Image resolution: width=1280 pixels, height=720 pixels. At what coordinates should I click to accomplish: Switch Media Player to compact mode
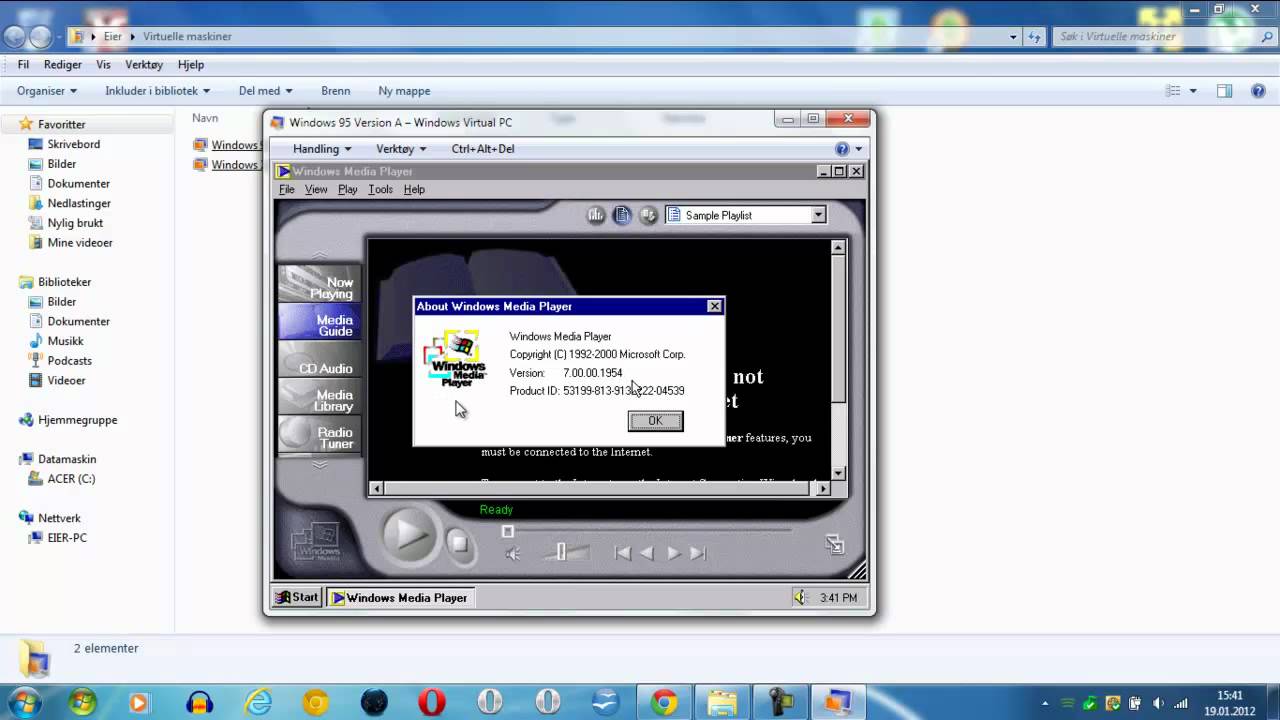(834, 544)
